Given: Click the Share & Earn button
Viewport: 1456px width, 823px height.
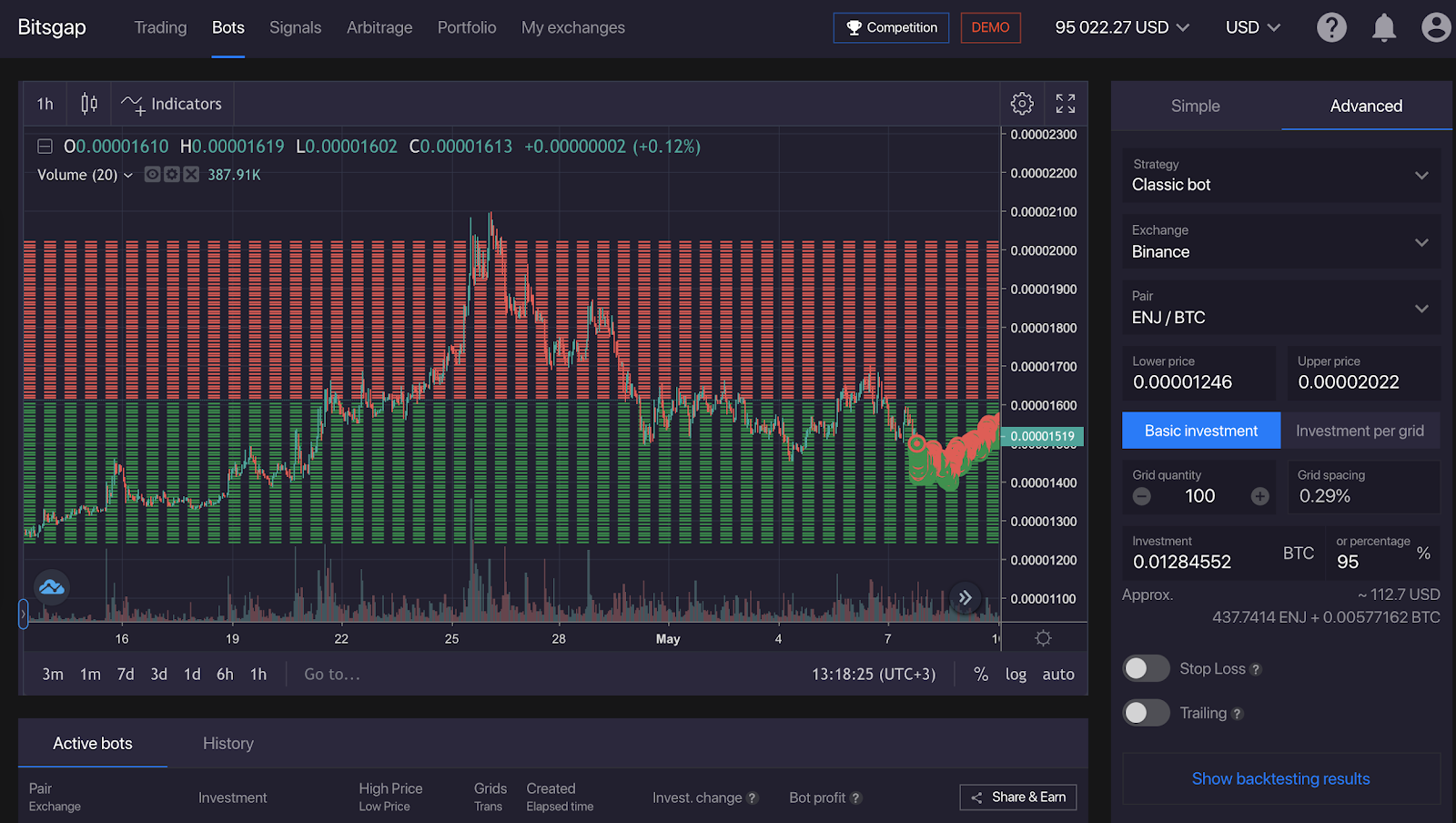Looking at the screenshot, I should tap(1018, 798).
